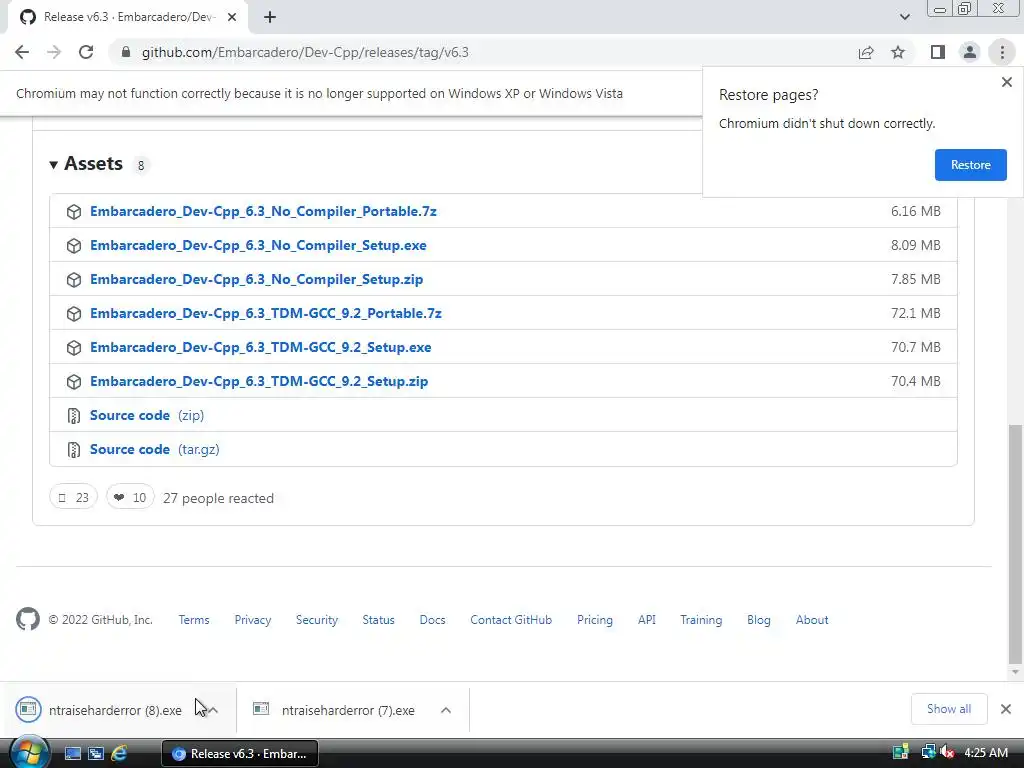Click the browser back arrow
The width and height of the screenshot is (1024, 768).
(x=22, y=52)
